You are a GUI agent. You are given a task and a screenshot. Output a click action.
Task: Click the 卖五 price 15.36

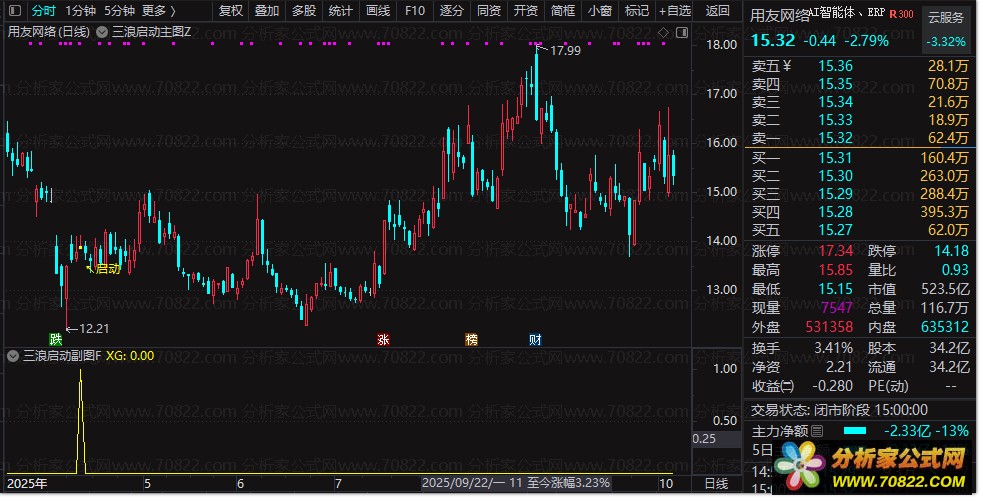pos(835,66)
